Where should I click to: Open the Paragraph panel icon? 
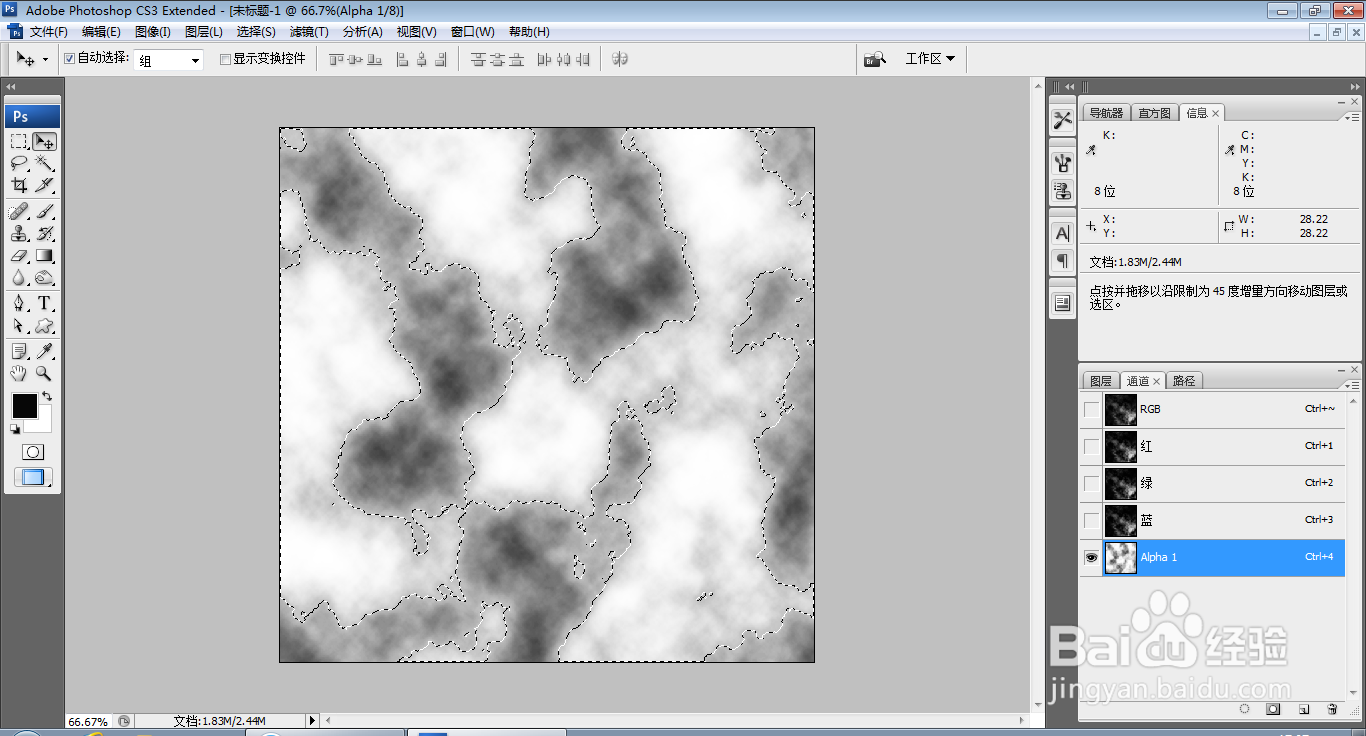[x=1062, y=261]
